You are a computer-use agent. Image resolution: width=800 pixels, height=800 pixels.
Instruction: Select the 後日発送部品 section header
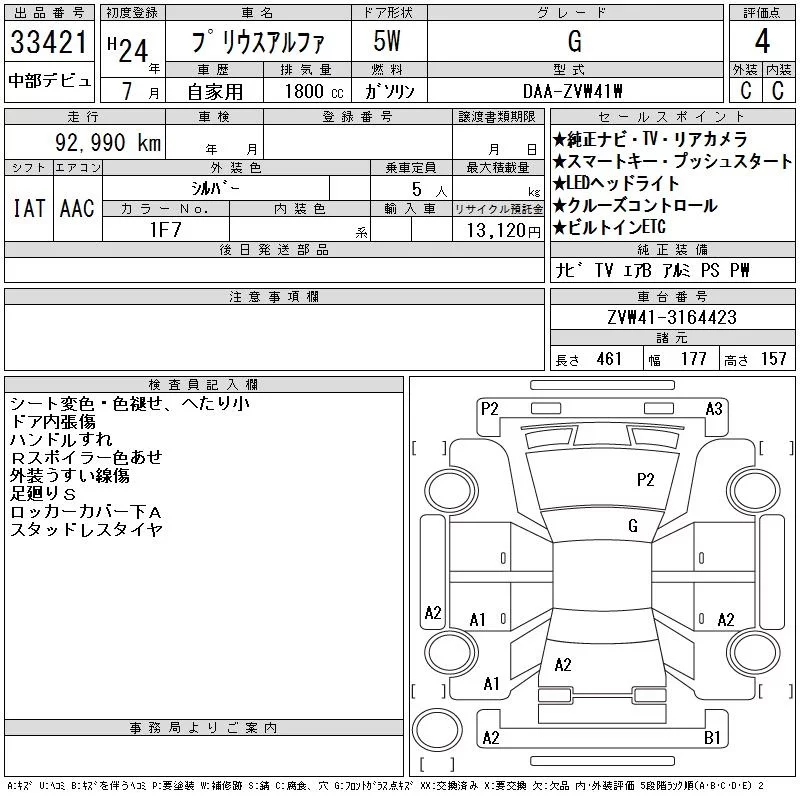(x=274, y=249)
